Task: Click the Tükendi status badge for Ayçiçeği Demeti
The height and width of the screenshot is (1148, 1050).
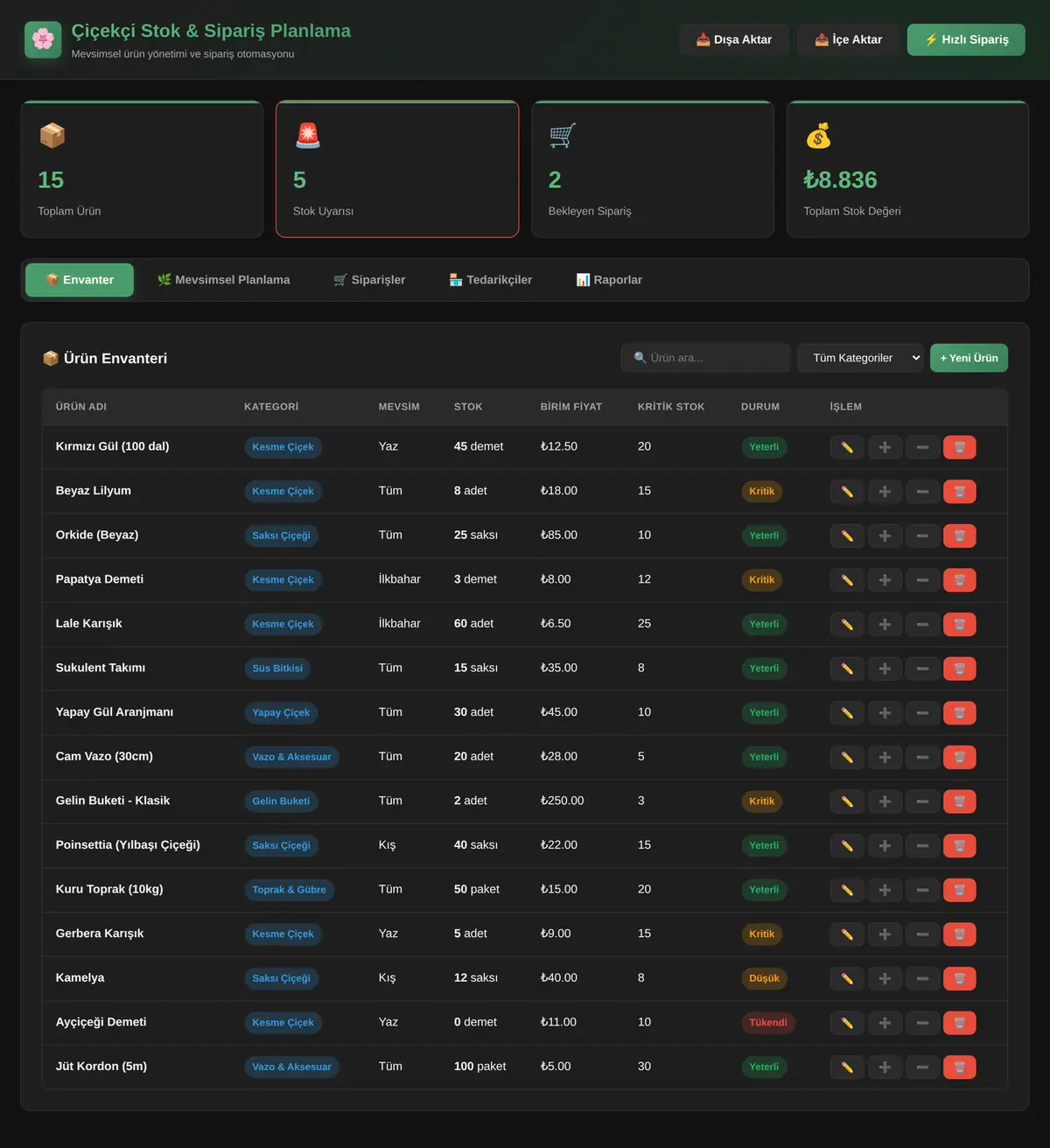Action: (768, 1023)
